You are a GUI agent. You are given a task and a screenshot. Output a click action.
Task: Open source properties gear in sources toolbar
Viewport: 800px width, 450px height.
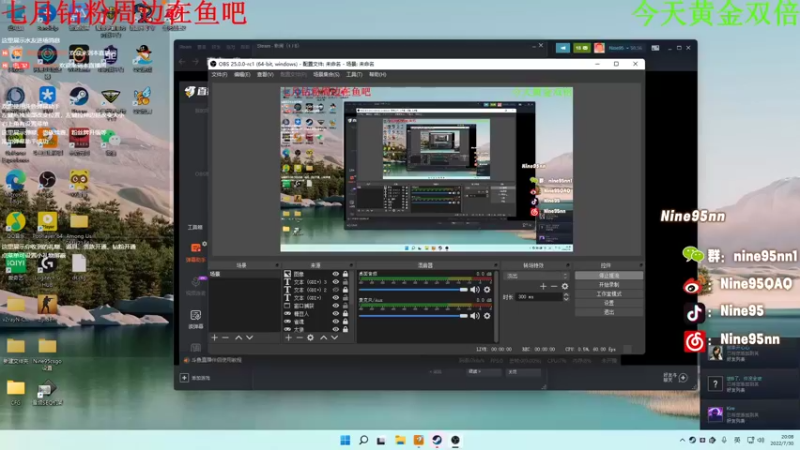point(310,338)
